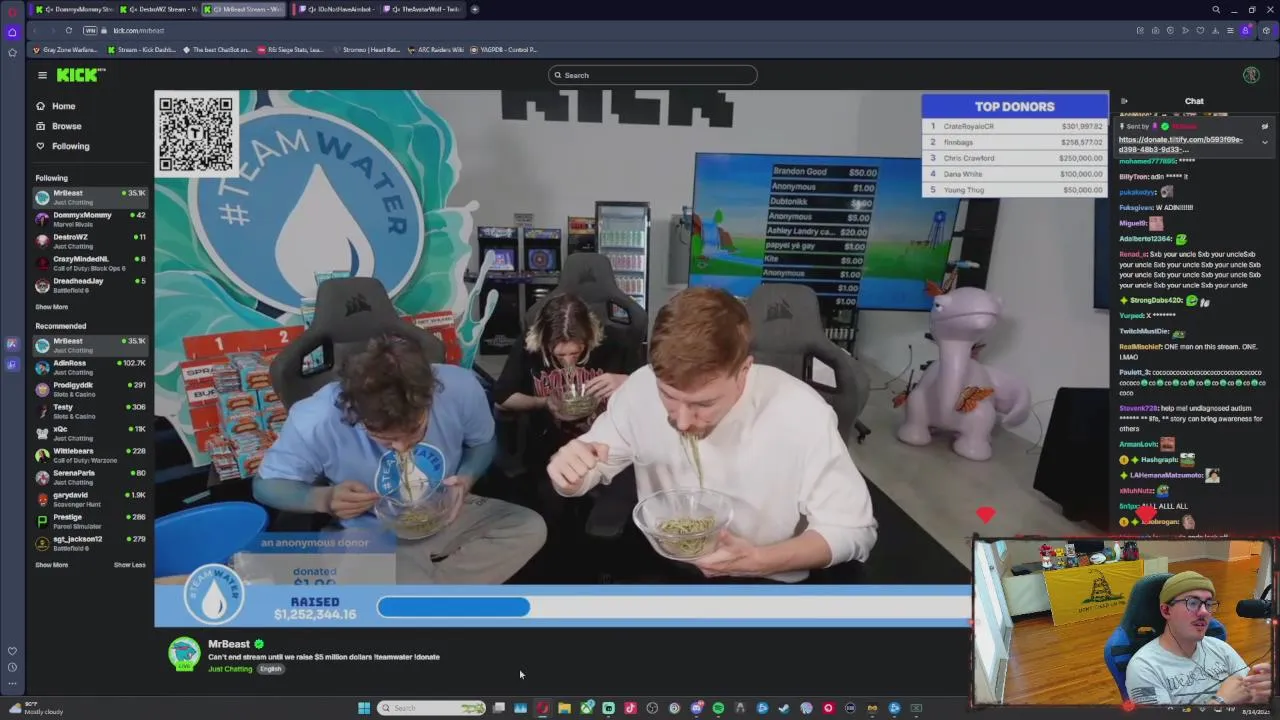Screen dimensions: 1280x720
Task: Open sgt_jackson12 in Recommended list
Action: click(90, 543)
